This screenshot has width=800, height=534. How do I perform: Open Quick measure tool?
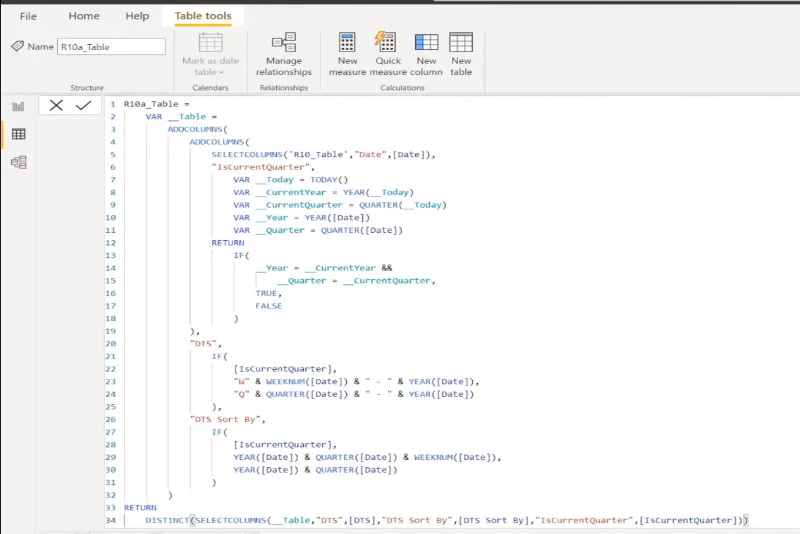click(388, 55)
